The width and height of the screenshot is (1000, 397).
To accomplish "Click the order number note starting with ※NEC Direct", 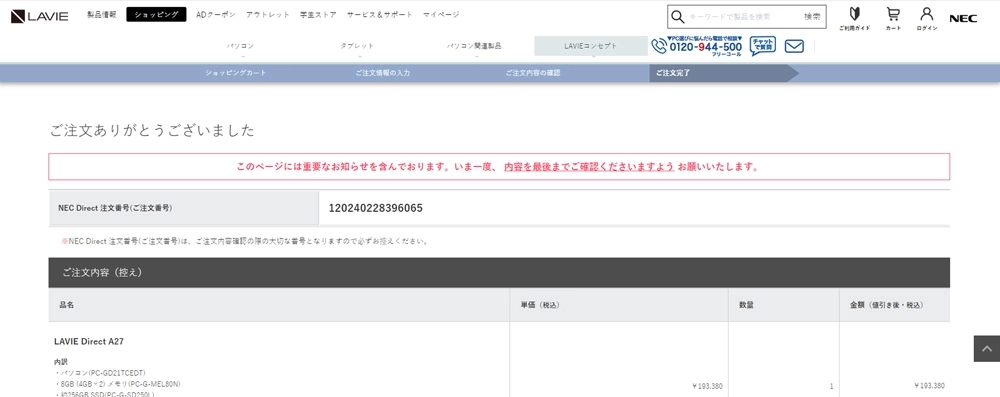I will click(x=245, y=242).
